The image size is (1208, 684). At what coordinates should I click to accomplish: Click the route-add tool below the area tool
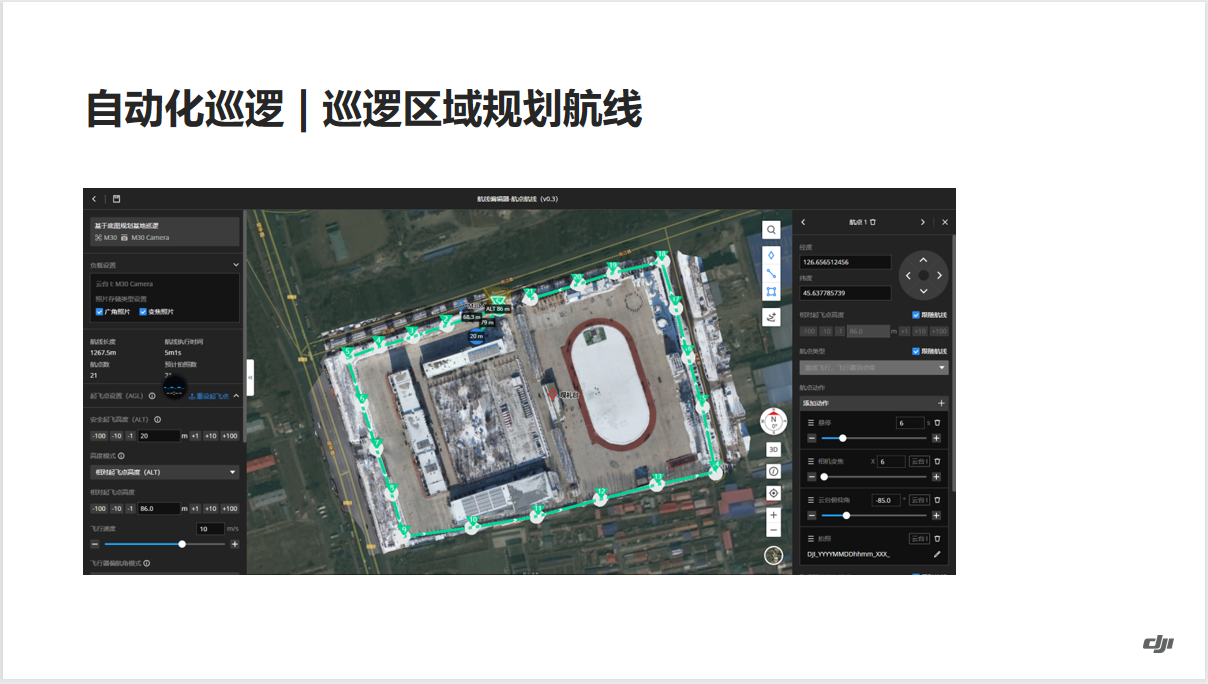point(772,317)
